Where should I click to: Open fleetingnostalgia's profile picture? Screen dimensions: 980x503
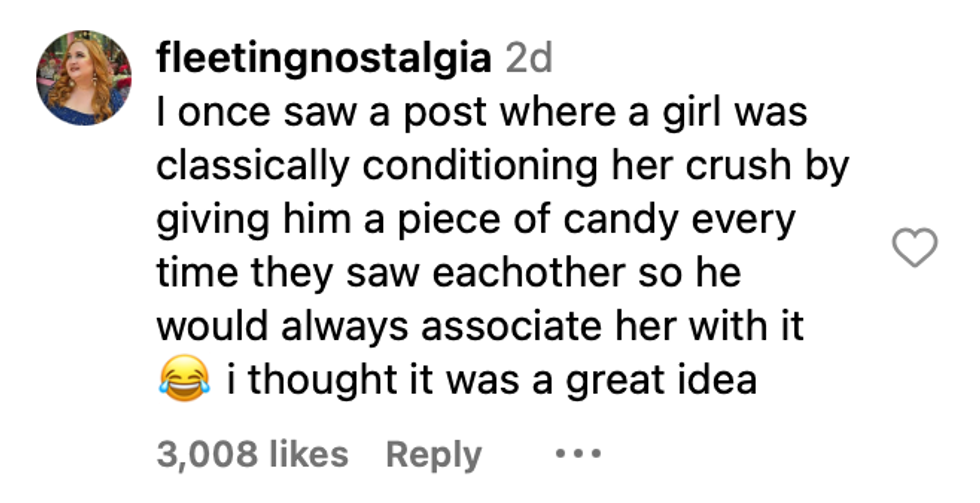pos(85,78)
